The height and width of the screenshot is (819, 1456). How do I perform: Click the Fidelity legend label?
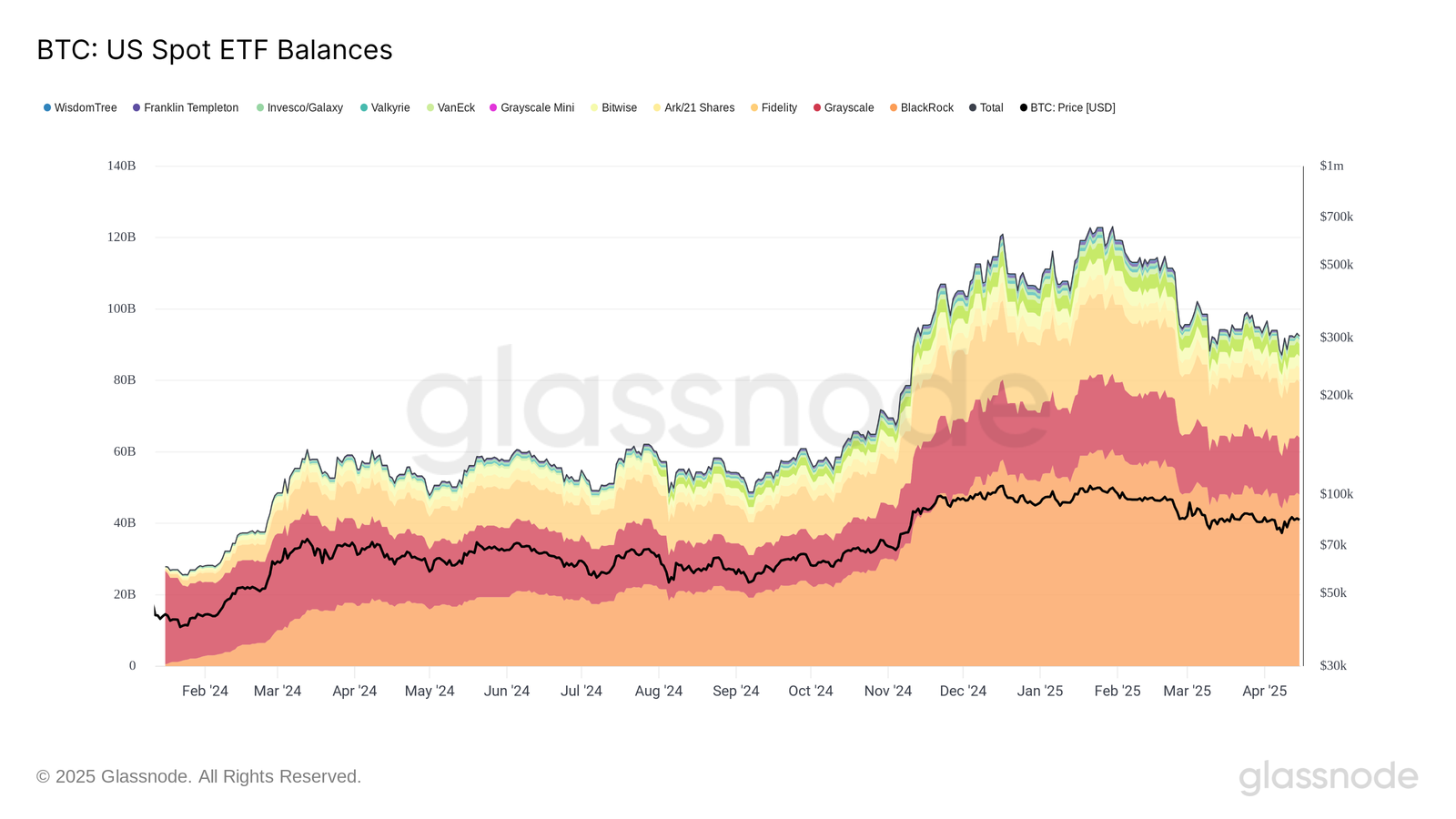778,107
